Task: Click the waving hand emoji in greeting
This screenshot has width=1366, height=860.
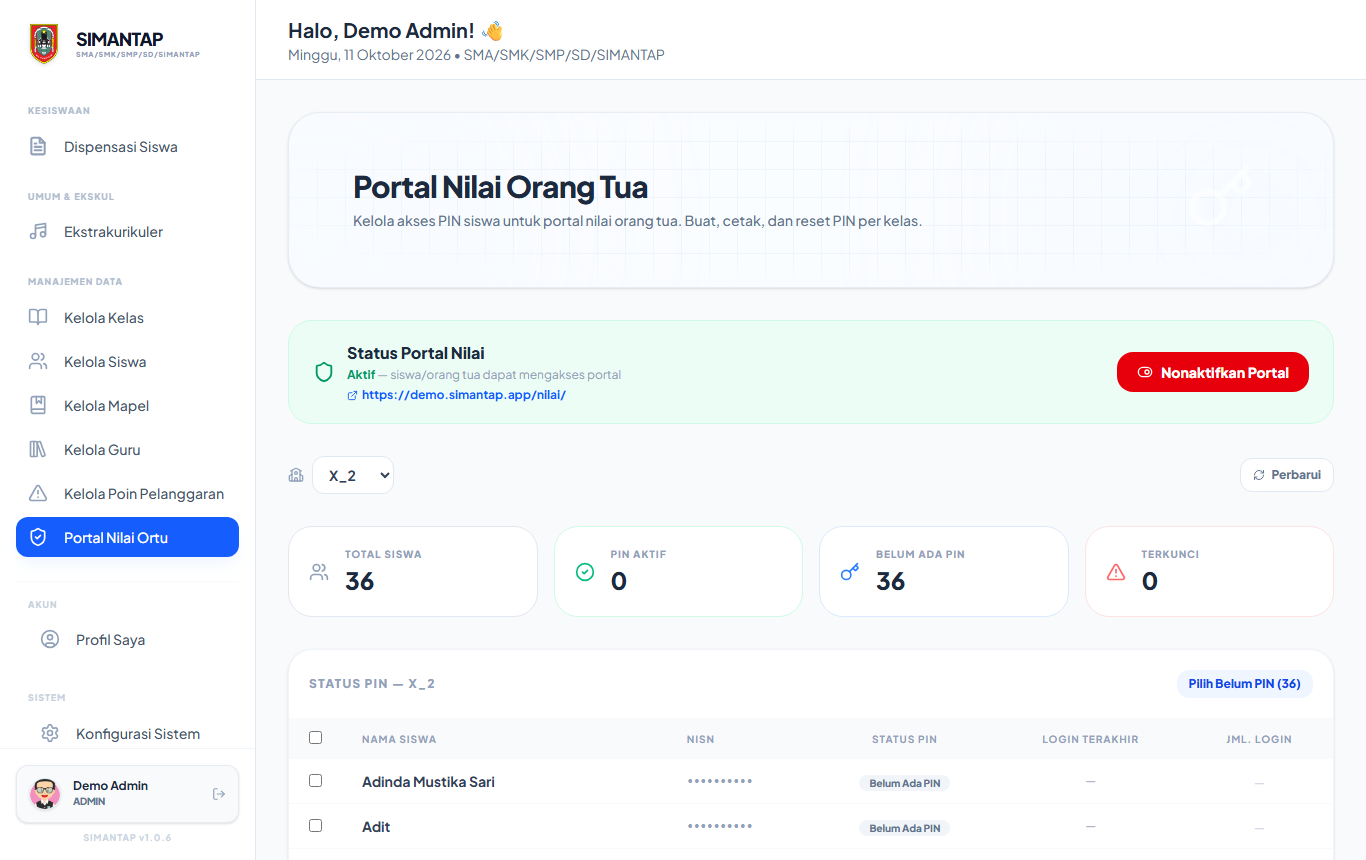Action: [x=492, y=31]
